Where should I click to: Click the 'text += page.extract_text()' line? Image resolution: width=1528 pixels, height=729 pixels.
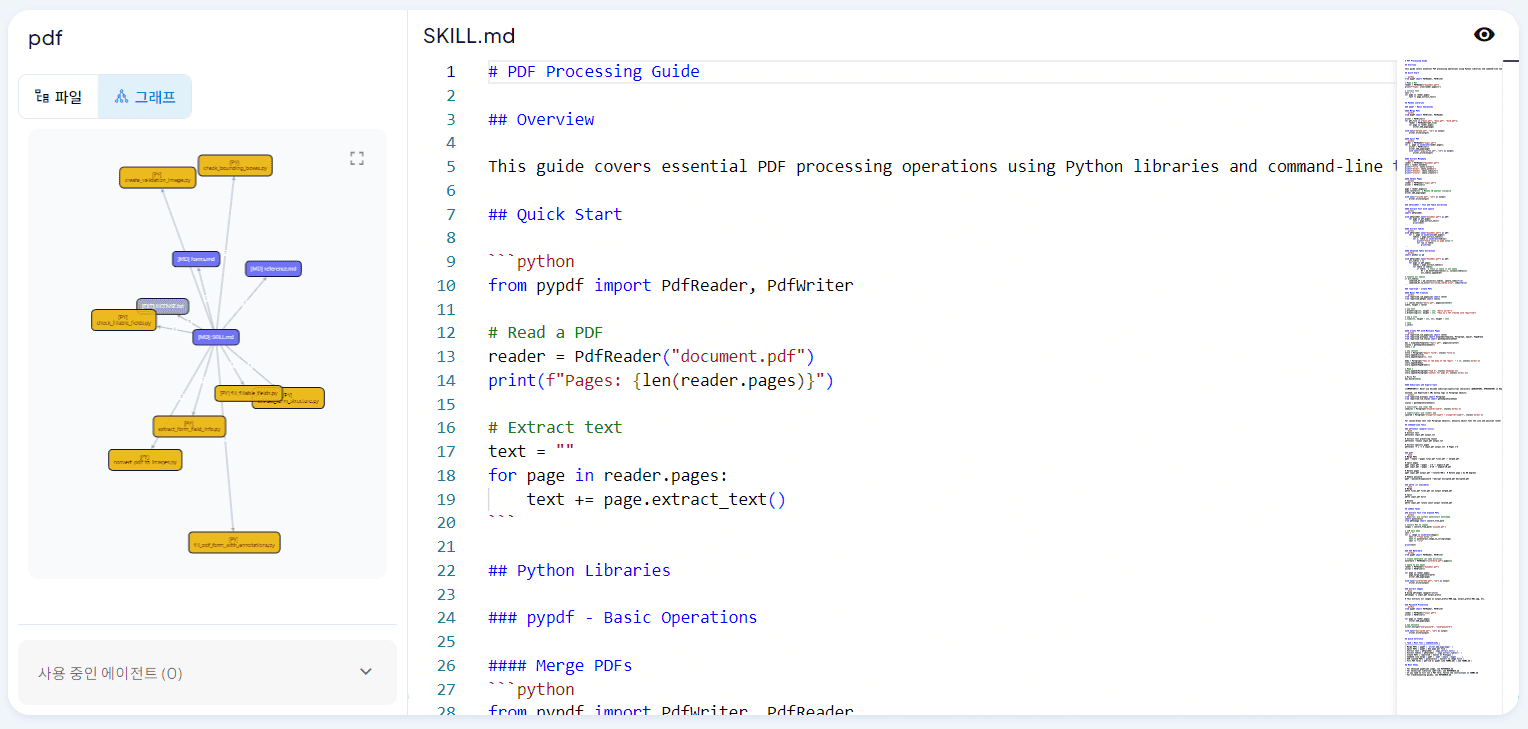656,499
